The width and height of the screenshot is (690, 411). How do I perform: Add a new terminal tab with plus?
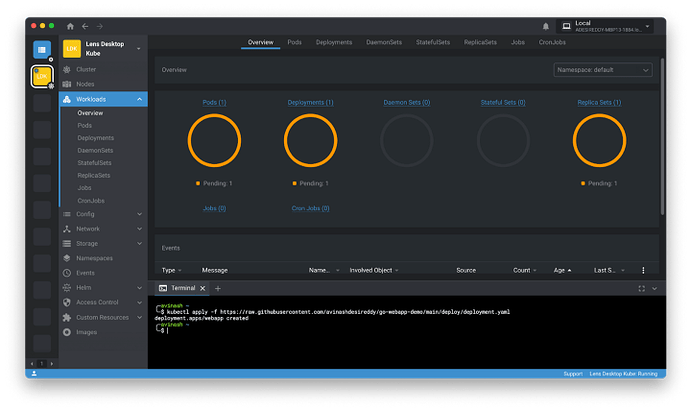click(218, 288)
